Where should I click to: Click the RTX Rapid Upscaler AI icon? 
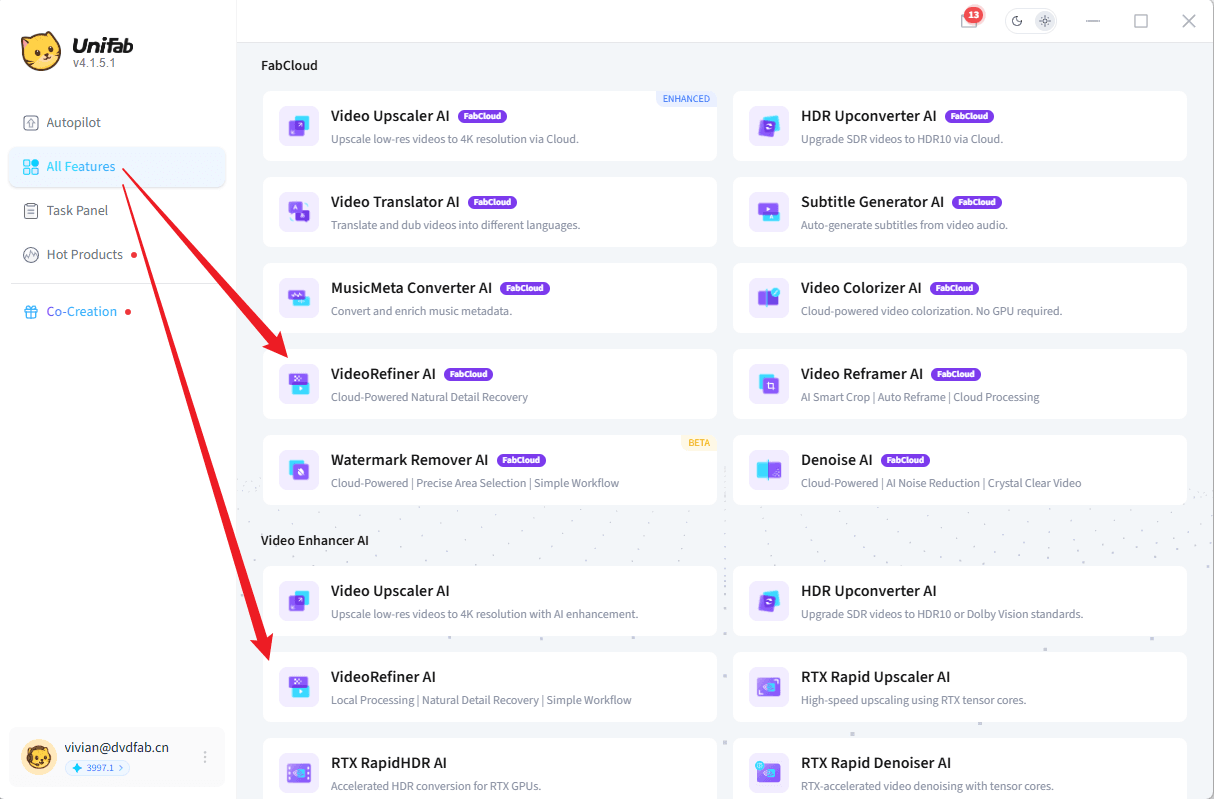click(769, 687)
